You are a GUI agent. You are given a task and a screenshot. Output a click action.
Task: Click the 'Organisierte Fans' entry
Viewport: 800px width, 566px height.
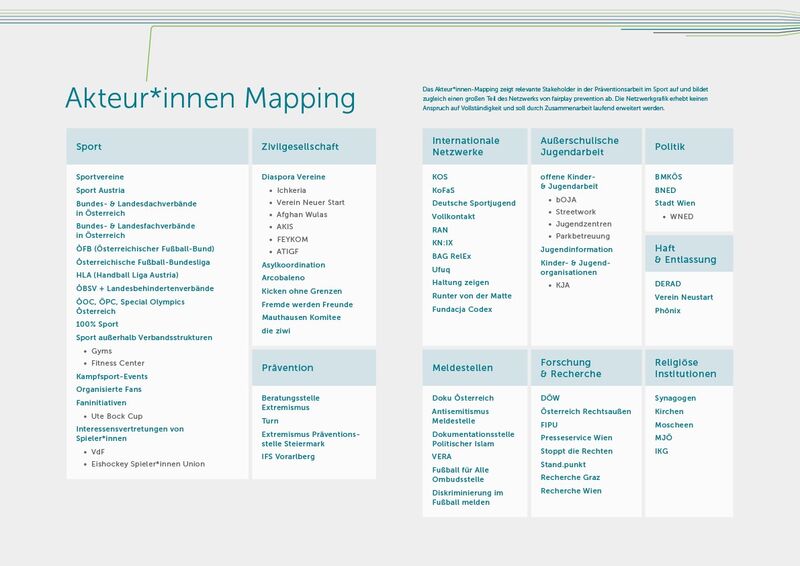tap(109, 389)
